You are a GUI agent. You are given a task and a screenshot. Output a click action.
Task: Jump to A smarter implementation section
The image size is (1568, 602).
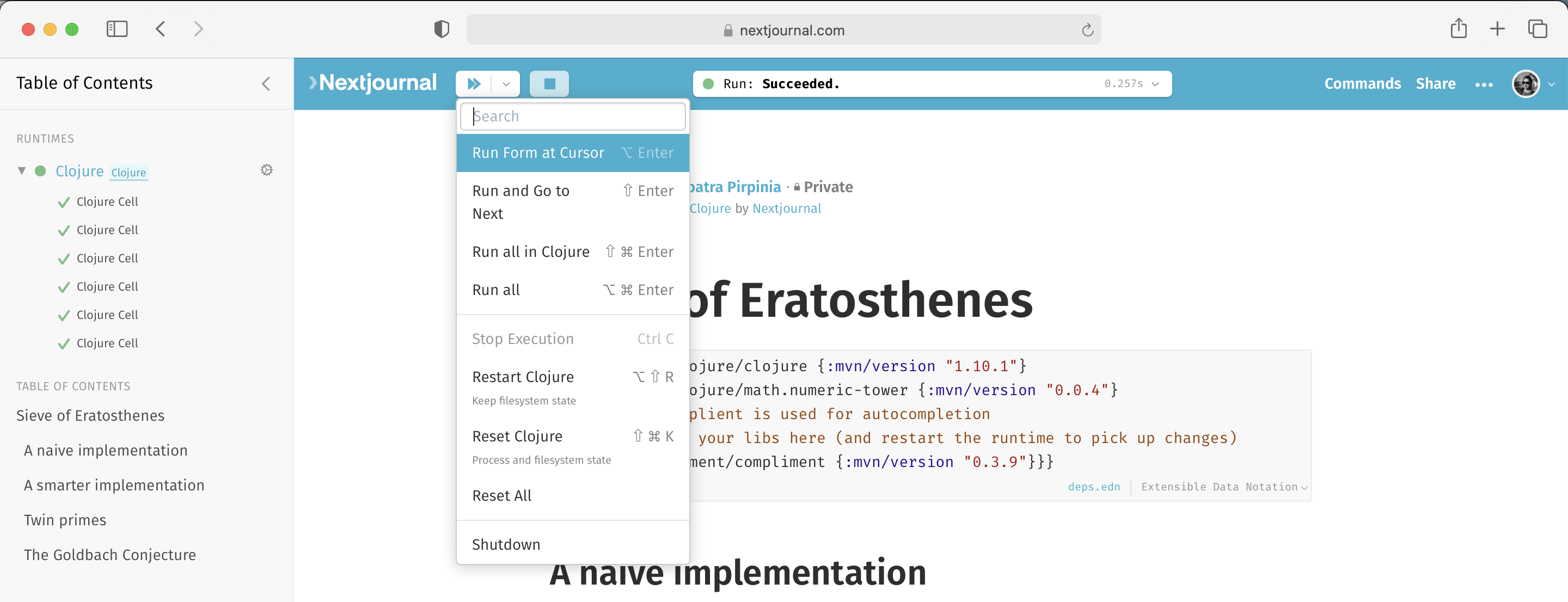114,485
